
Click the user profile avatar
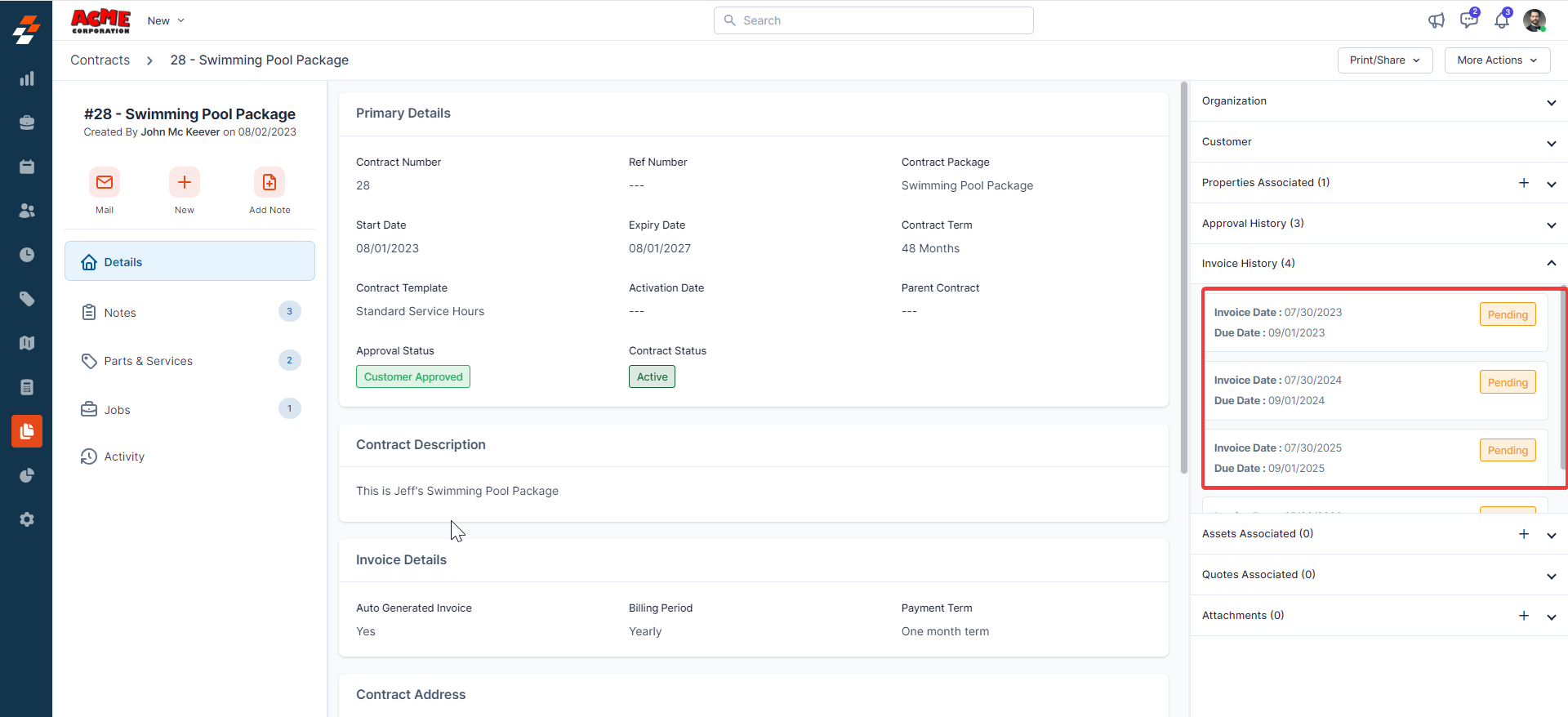1534,20
